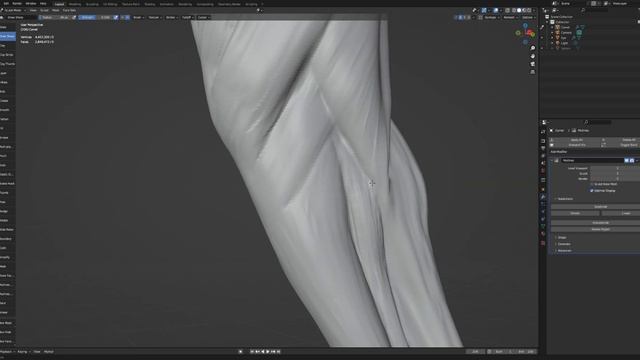The width and height of the screenshot is (640, 360).
Task: Switch perspective/orthographic view icon
Action: (x=533, y=72)
